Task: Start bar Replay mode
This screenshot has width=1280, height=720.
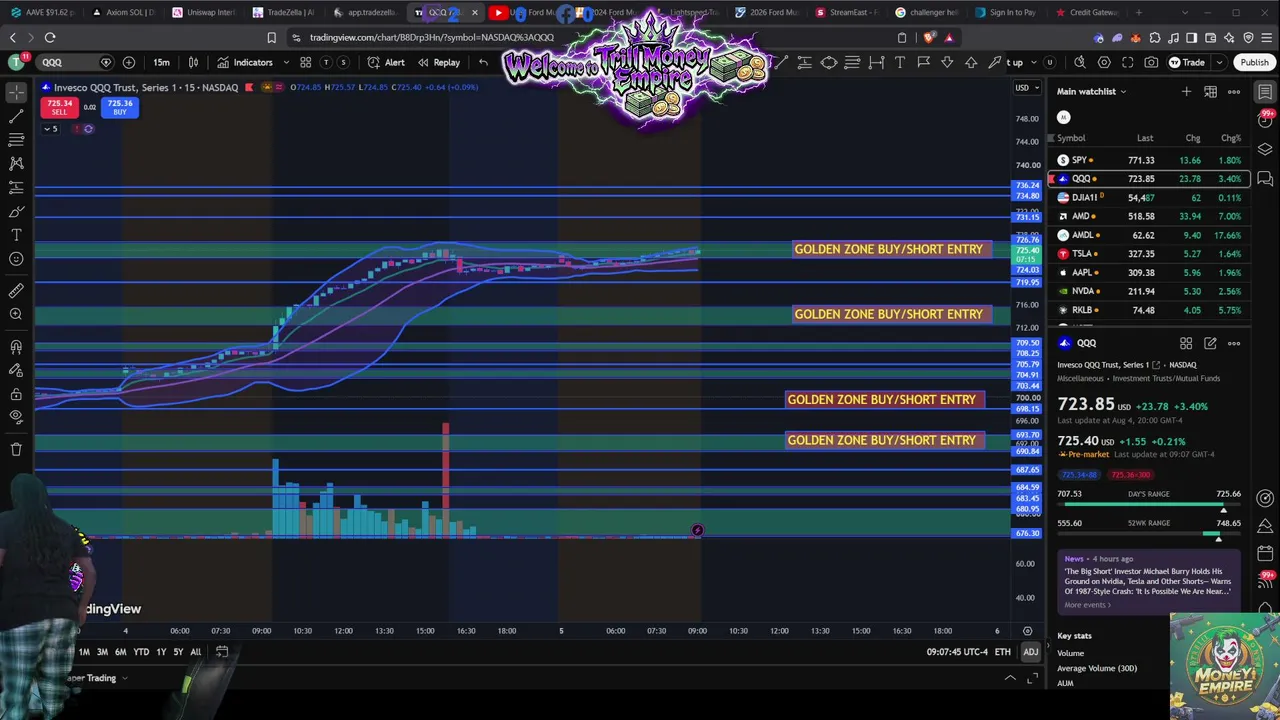Action: 439,62
